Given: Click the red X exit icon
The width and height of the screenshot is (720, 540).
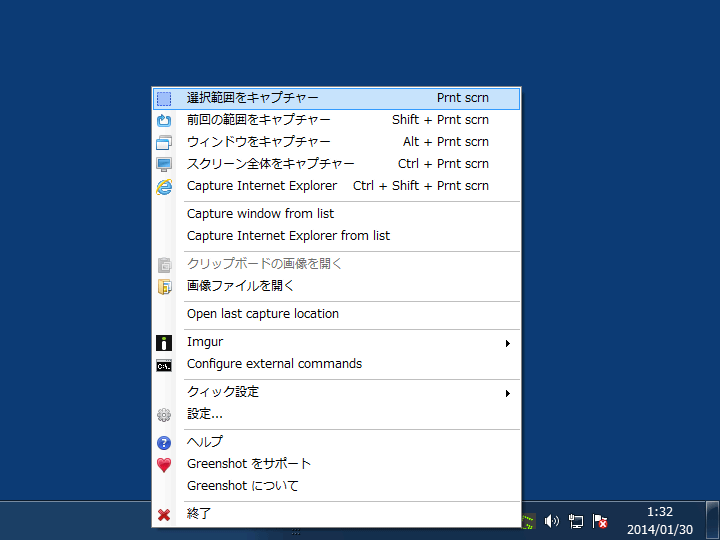Looking at the screenshot, I should click(x=165, y=515).
